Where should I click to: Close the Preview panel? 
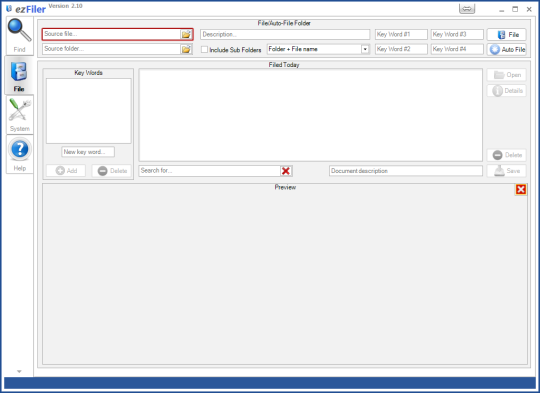pos(521,189)
